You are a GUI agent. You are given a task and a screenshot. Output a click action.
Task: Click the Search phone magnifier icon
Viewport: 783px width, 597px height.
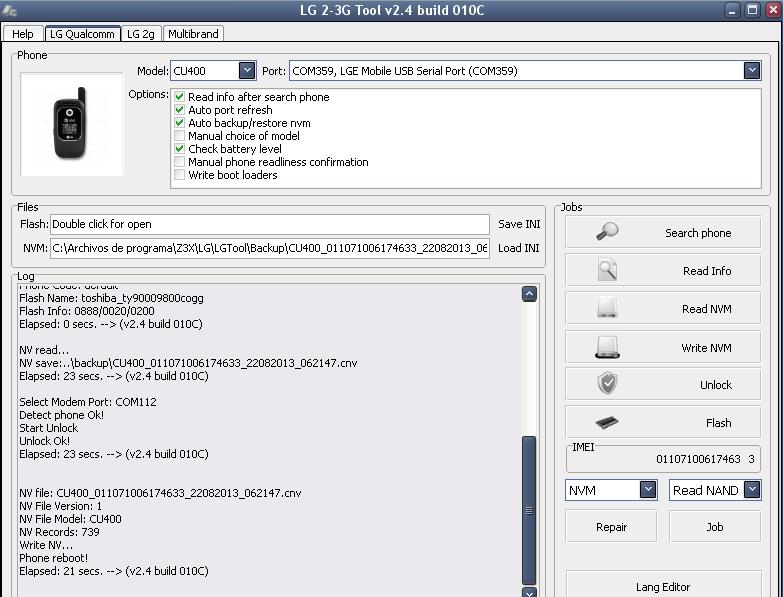pyautogui.click(x=607, y=232)
